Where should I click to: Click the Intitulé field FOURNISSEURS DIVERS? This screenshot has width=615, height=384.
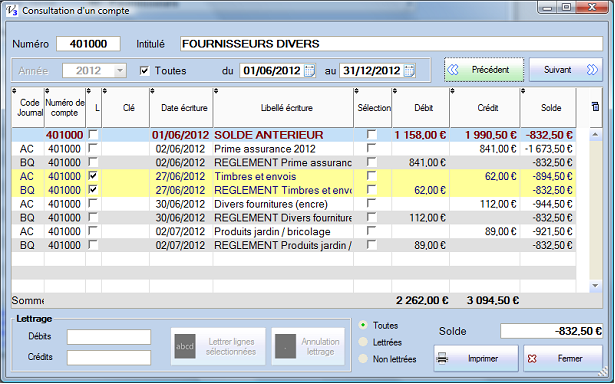[391, 44]
